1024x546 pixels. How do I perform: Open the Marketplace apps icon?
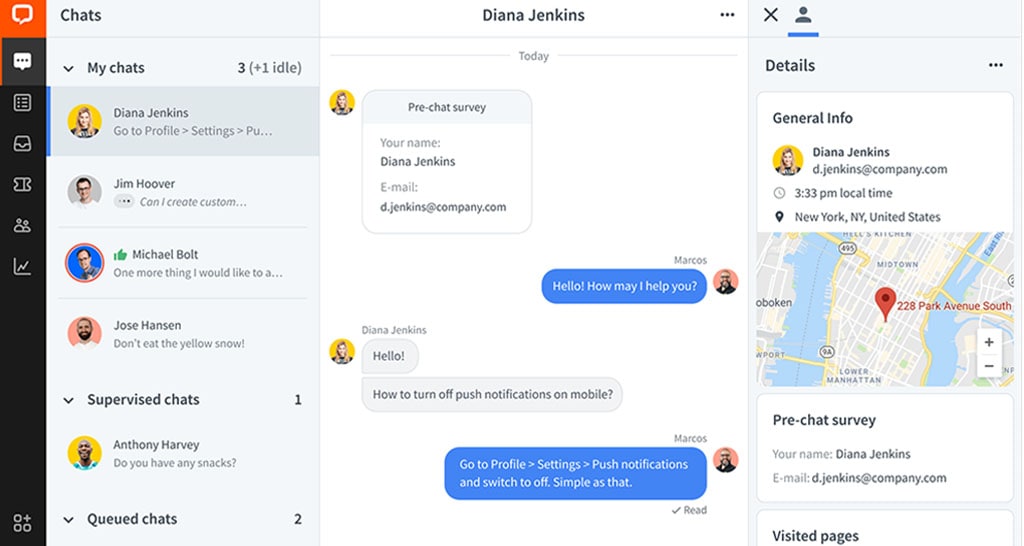22,522
